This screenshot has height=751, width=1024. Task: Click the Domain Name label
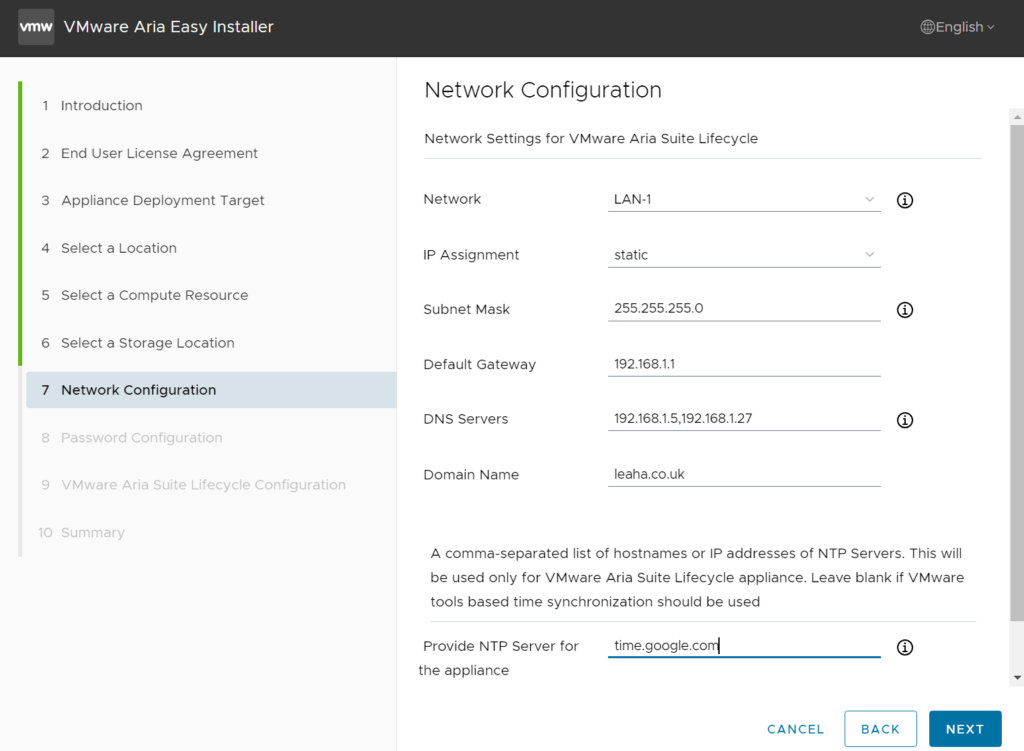pyautogui.click(x=471, y=475)
